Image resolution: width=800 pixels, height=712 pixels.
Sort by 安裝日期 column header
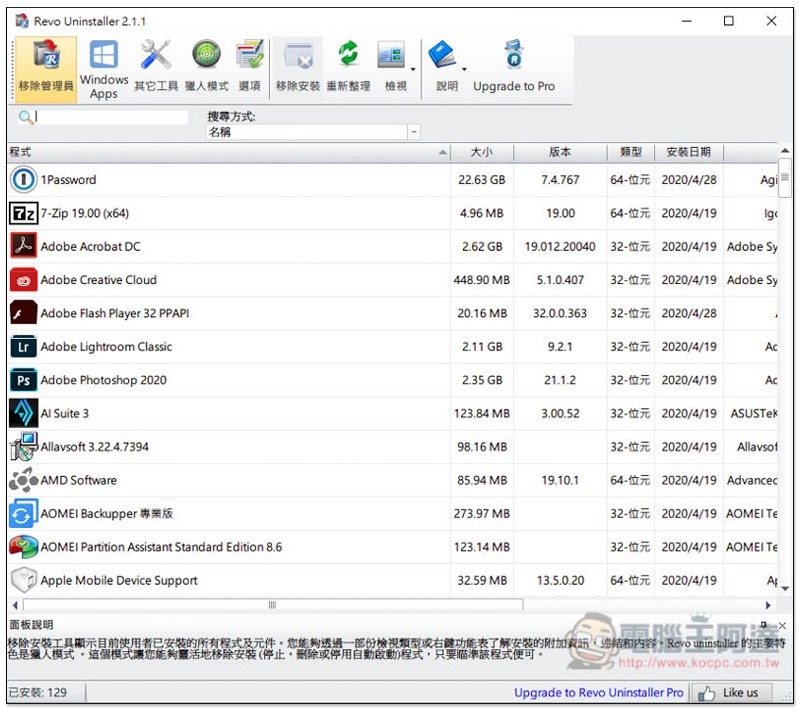click(x=688, y=152)
